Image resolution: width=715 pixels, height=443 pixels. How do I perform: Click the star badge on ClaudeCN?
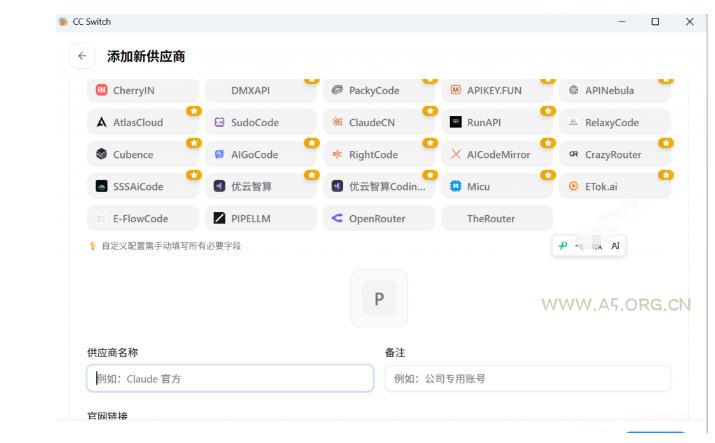click(x=430, y=111)
